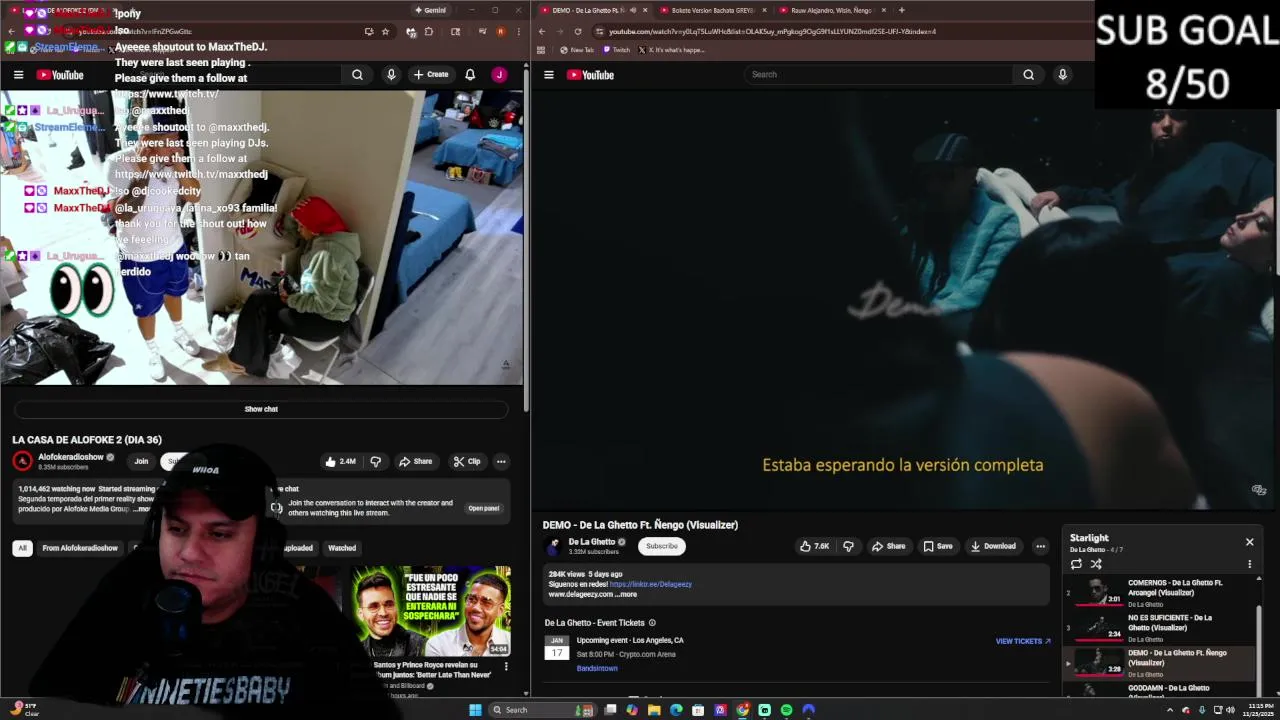Open notifications bell in left YouTube window
The height and width of the screenshot is (720, 1280).
470,74
